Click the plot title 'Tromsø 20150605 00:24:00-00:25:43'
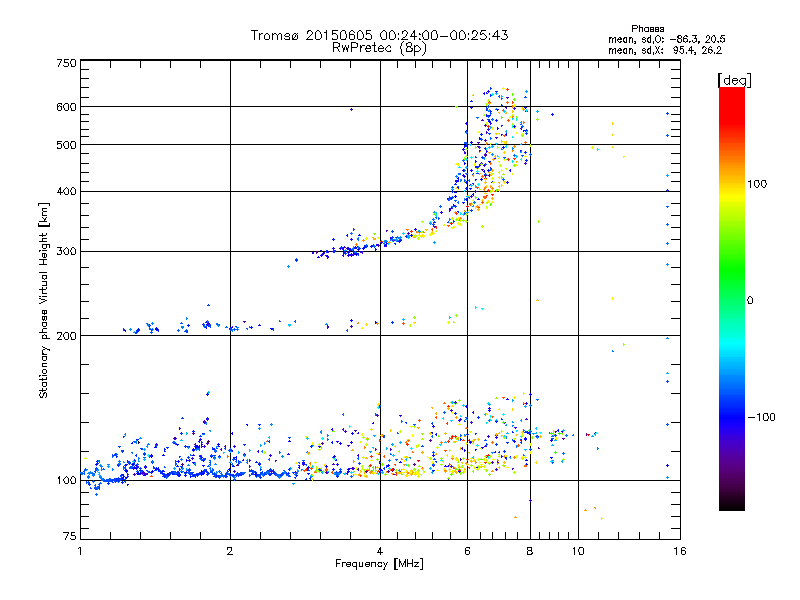This screenshot has height=600, width=800. (379, 35)
